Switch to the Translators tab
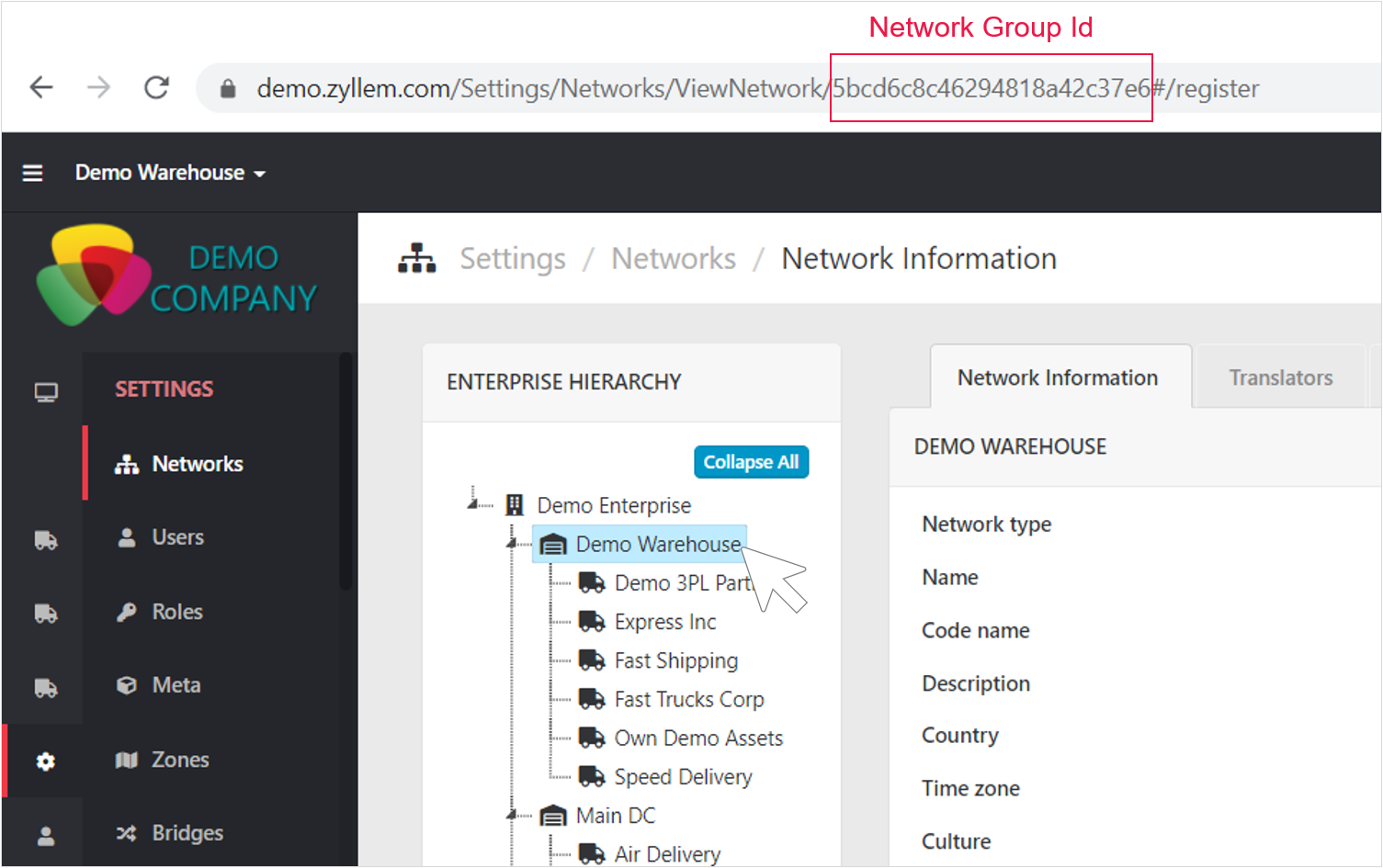This screenshot has width=1383, height=868. click(x=1281, y=378)
